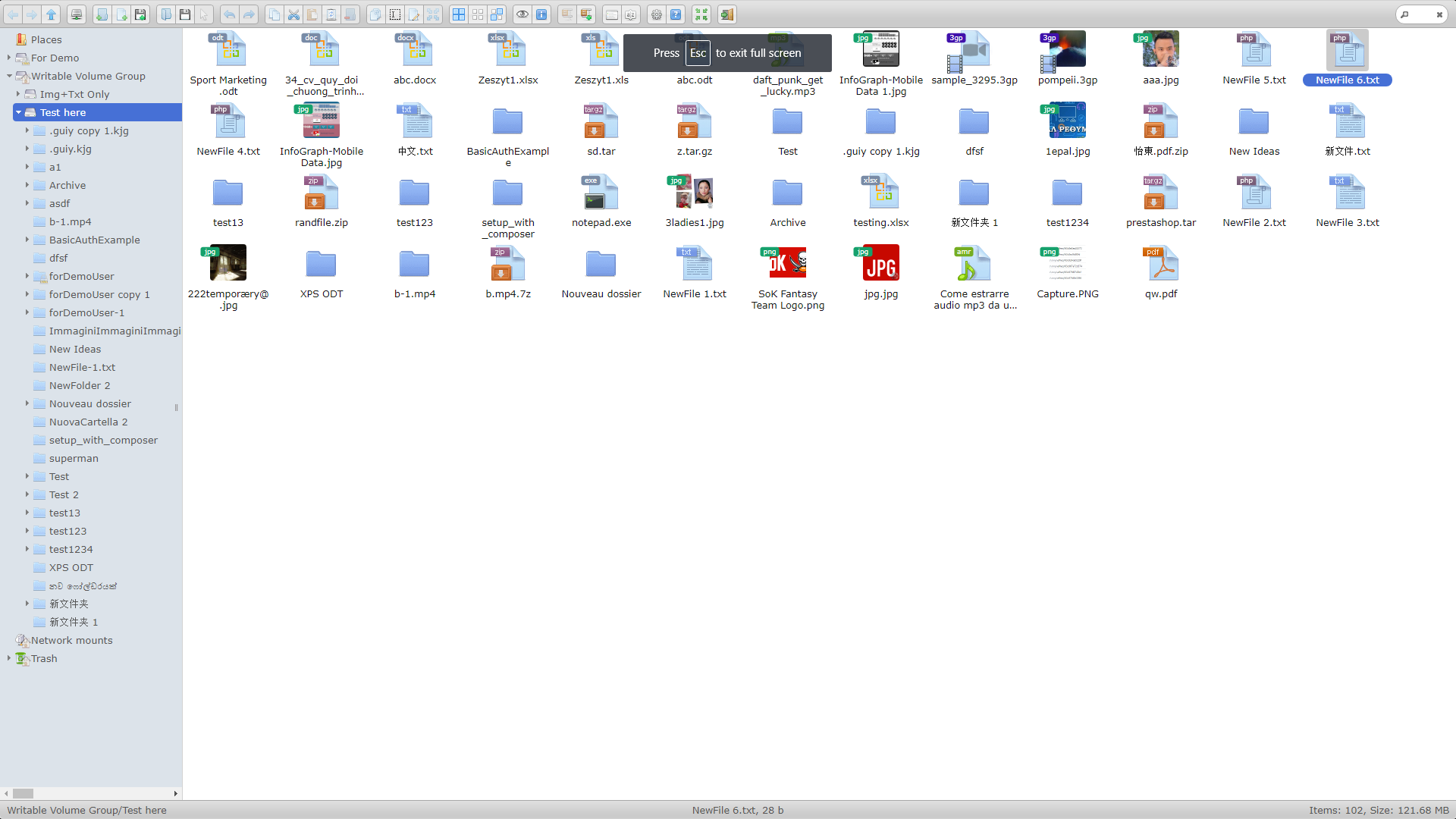
Task: Click sidebar scrollbar right arrow
Action: tap(176, 793)
